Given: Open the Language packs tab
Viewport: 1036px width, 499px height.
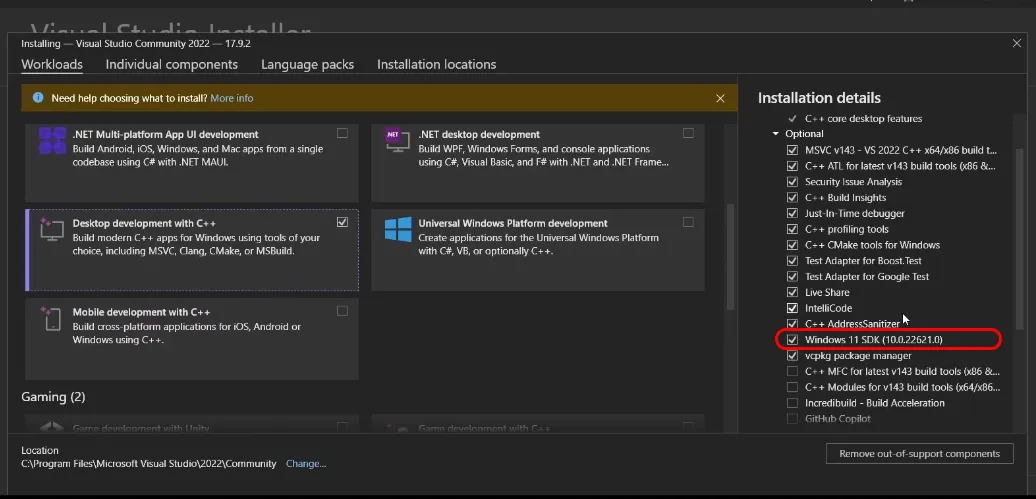Looking at the screenshot, I should point(307,65).
